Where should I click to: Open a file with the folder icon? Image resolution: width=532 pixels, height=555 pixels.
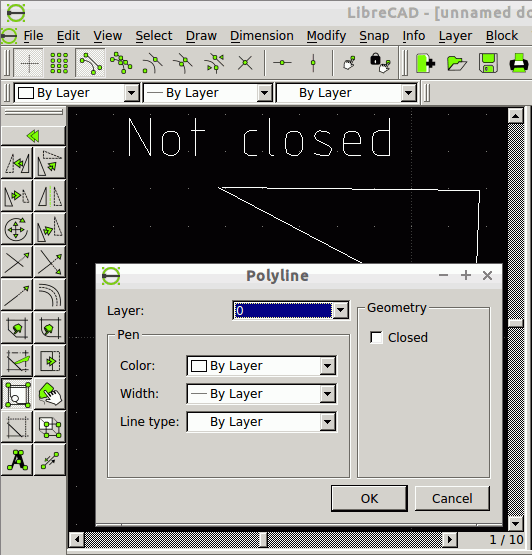[x=457, y=63]
